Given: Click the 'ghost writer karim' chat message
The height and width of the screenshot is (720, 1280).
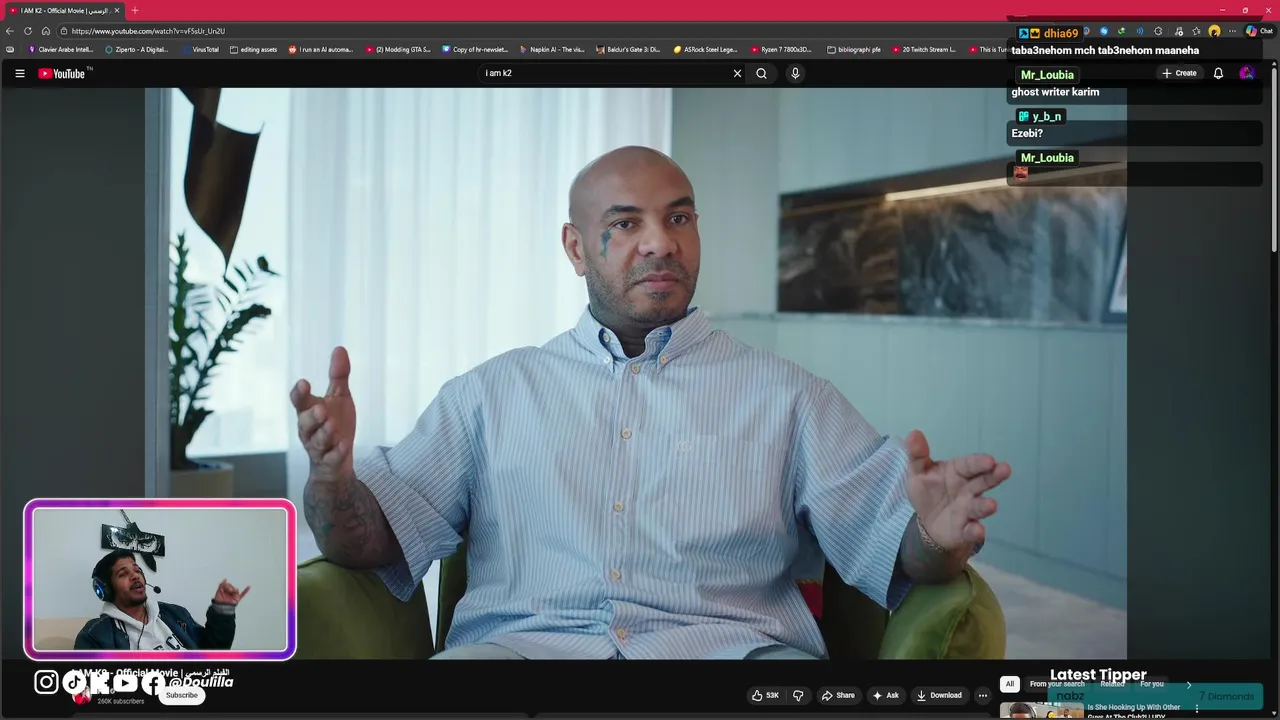Looking at the screenshot, I should [x=1055, y=92].
